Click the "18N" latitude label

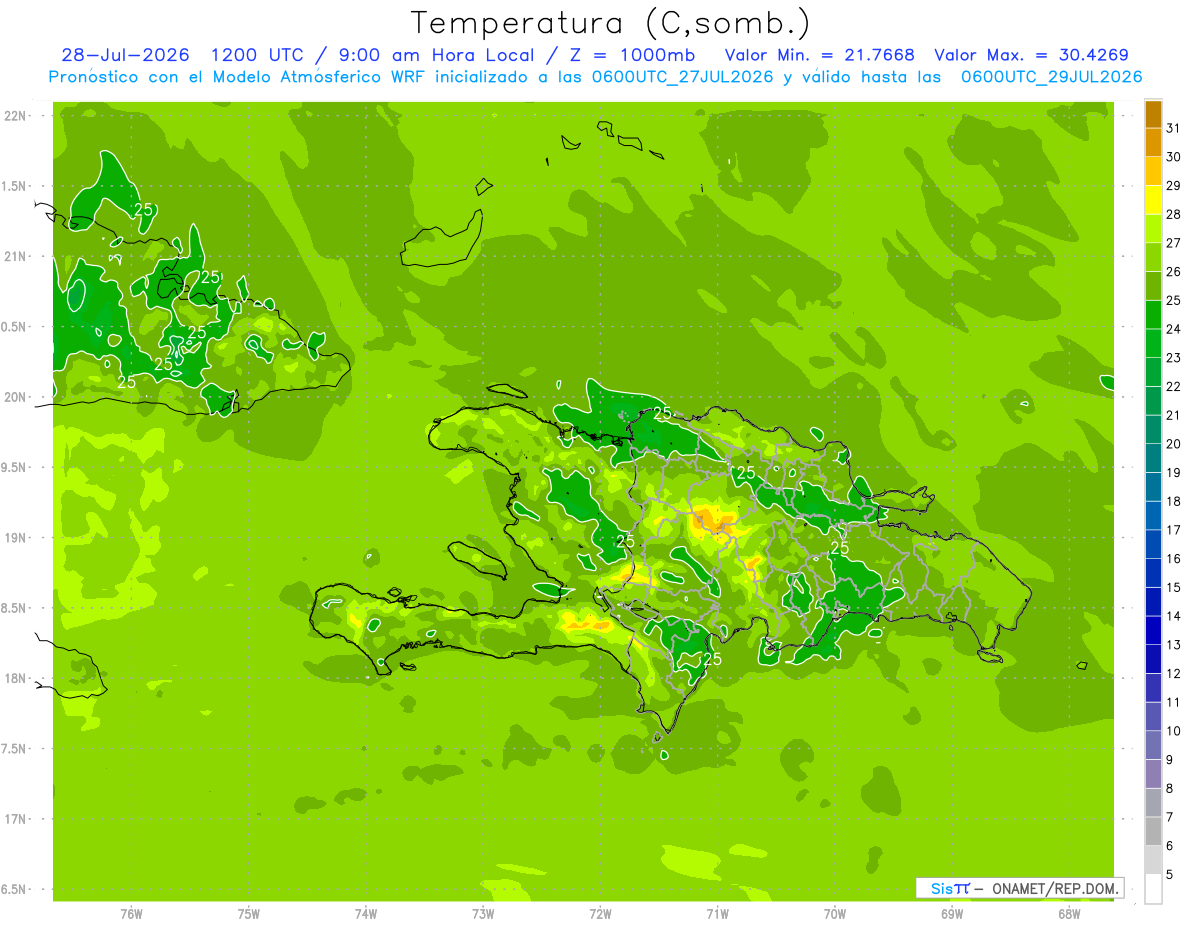[x=17, y=678]
